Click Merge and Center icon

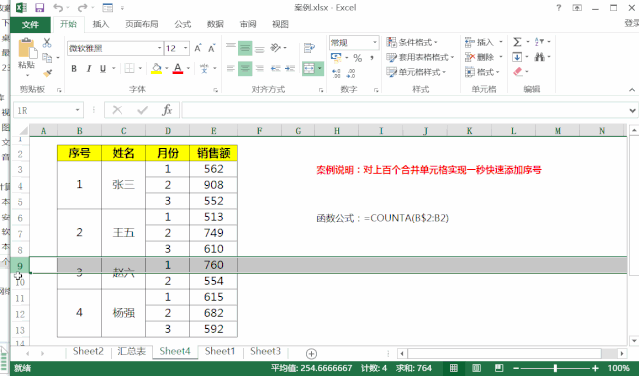point(309,68)
